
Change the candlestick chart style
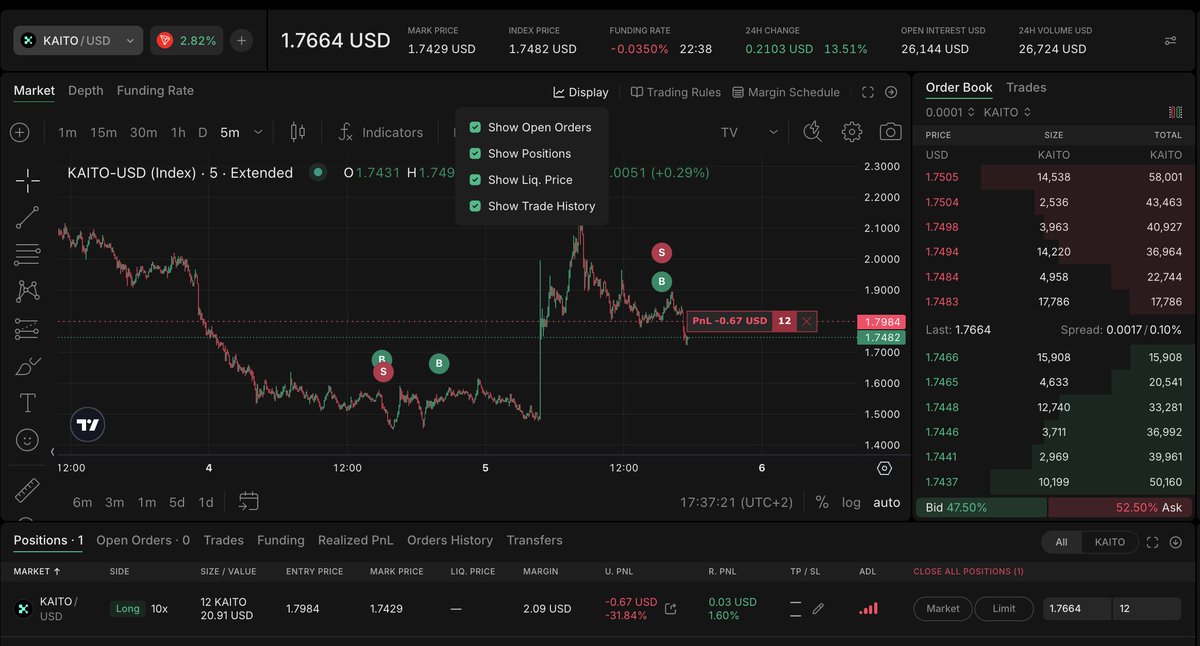click(x=297, y=132)
